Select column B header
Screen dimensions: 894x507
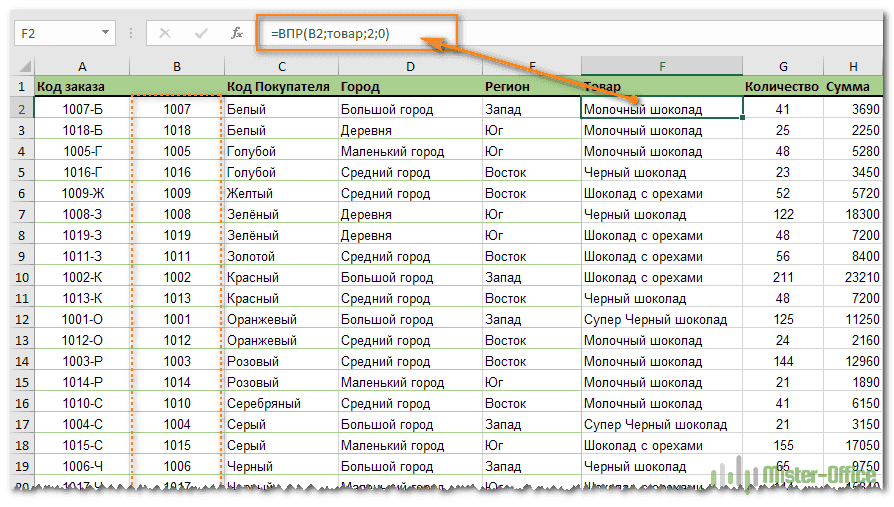click(x=176, y=66)
